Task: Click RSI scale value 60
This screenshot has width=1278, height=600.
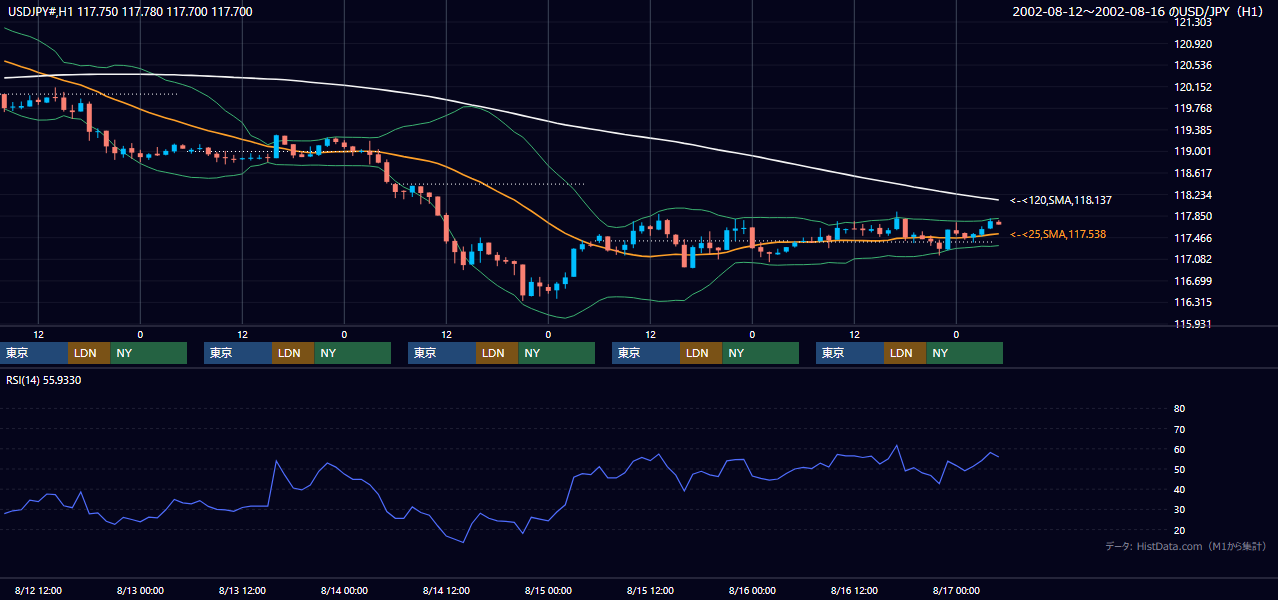Action: (1179, 449)
